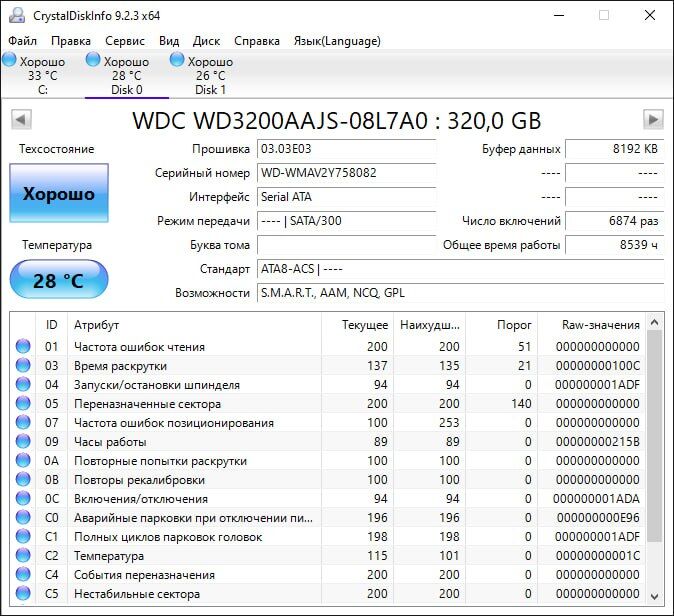674x616 pixels.
Task: Select the Disk 1 status orb
Action: click(177, 61)
